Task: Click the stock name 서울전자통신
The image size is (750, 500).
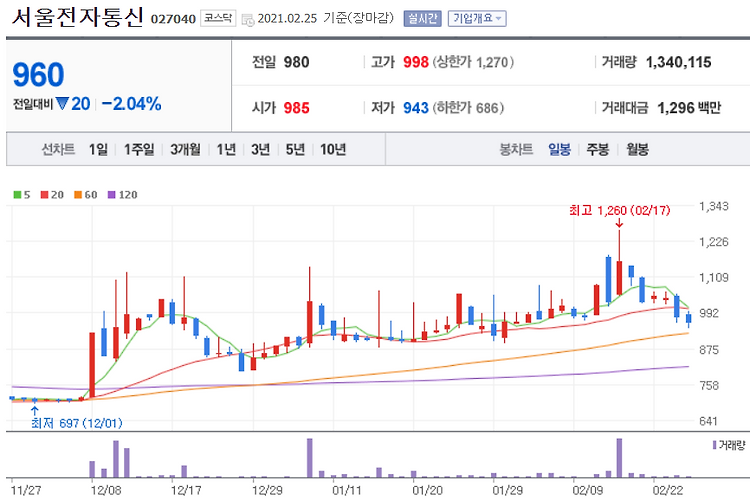Action: 77,17
